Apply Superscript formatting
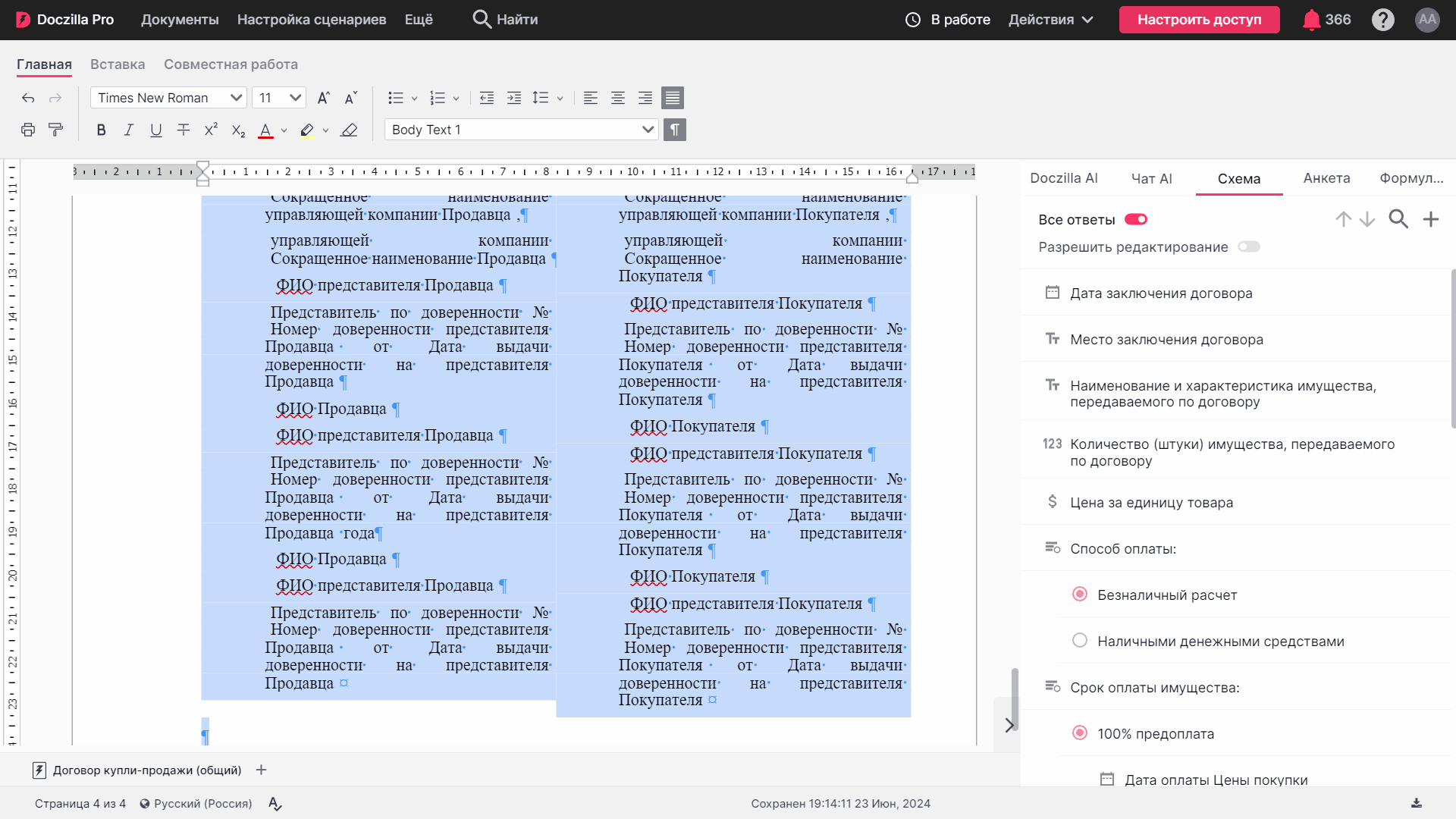 [211, 130]
